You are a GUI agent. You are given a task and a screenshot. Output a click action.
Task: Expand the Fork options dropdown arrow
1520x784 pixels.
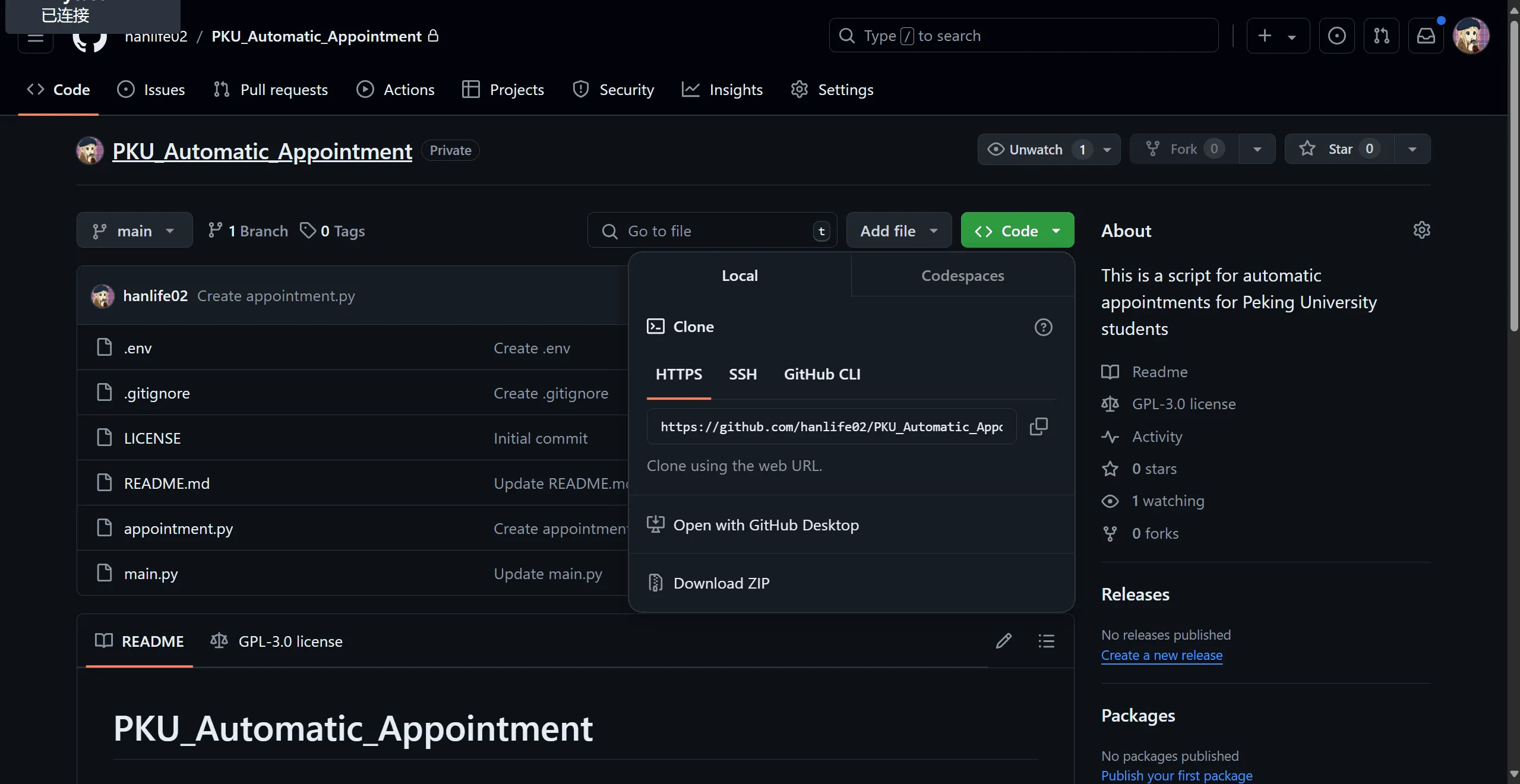[1257, 148]
